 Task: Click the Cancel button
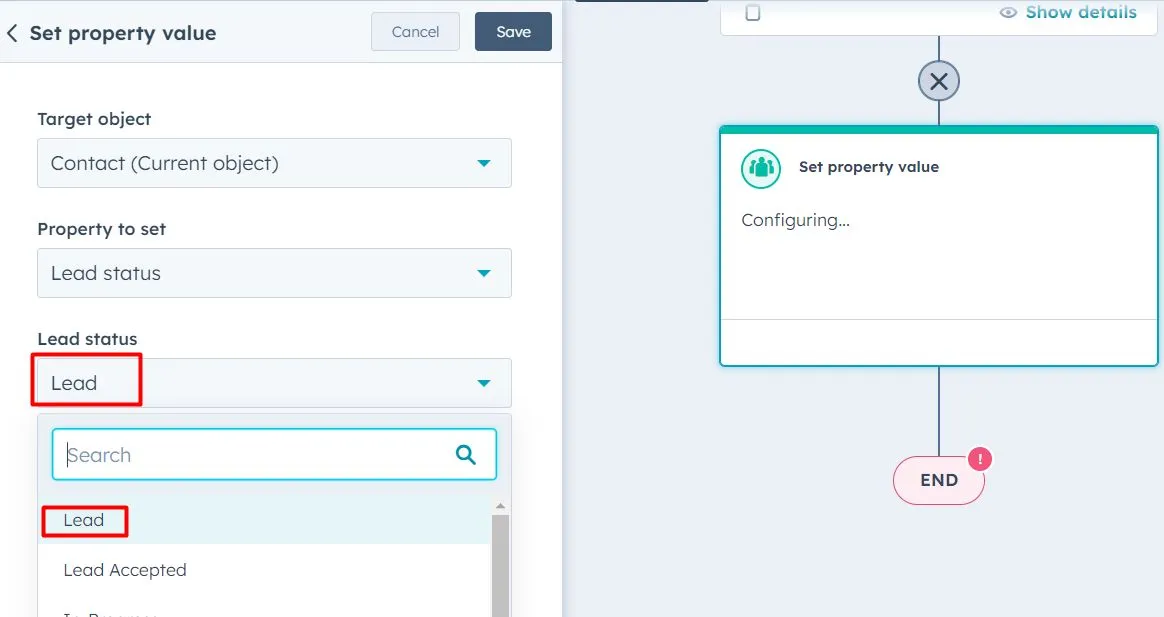415,32
